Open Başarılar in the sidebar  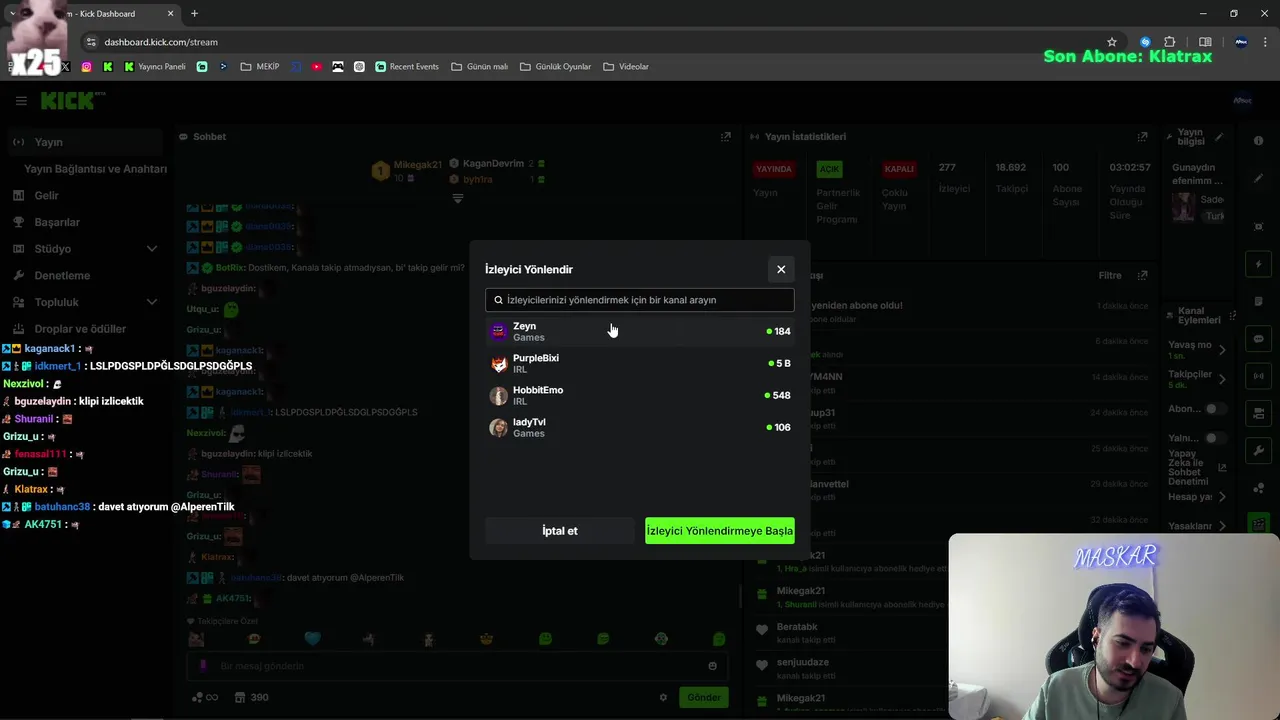[56, 222]
